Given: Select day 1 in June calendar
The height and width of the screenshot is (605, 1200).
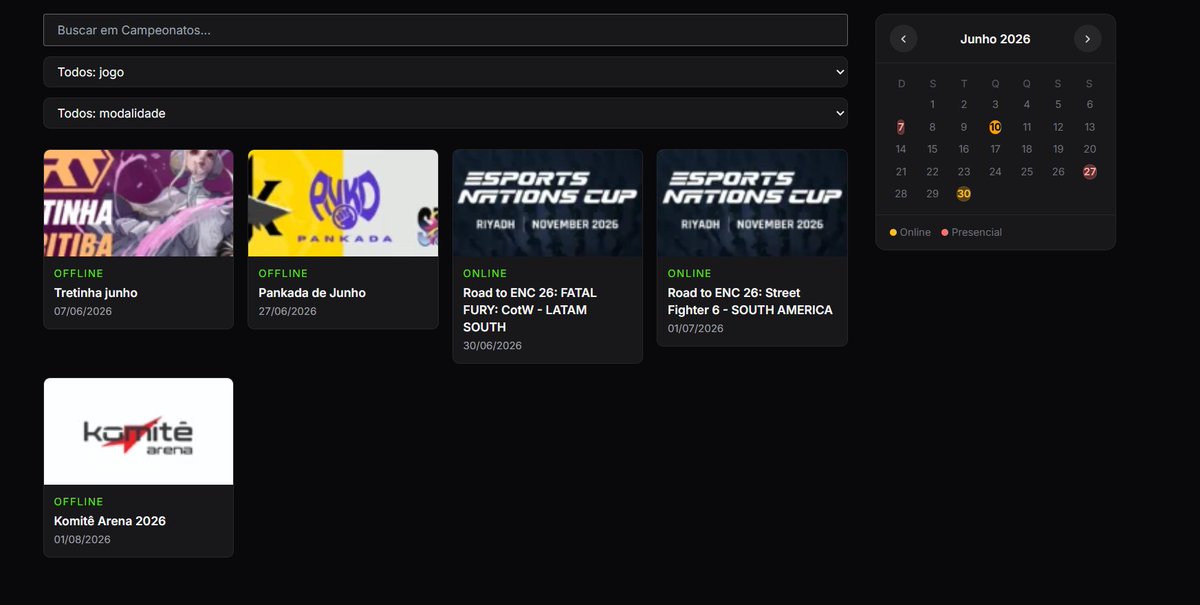Looking at the screenshot, I should 932,104.
